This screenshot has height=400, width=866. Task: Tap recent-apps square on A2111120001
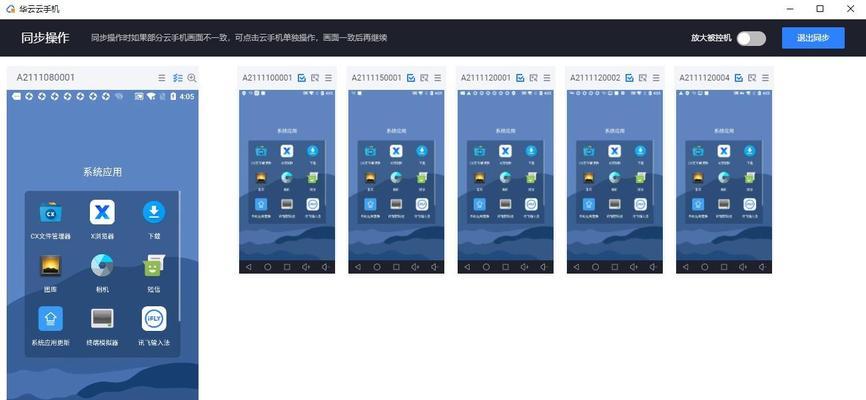click(505, 267)
